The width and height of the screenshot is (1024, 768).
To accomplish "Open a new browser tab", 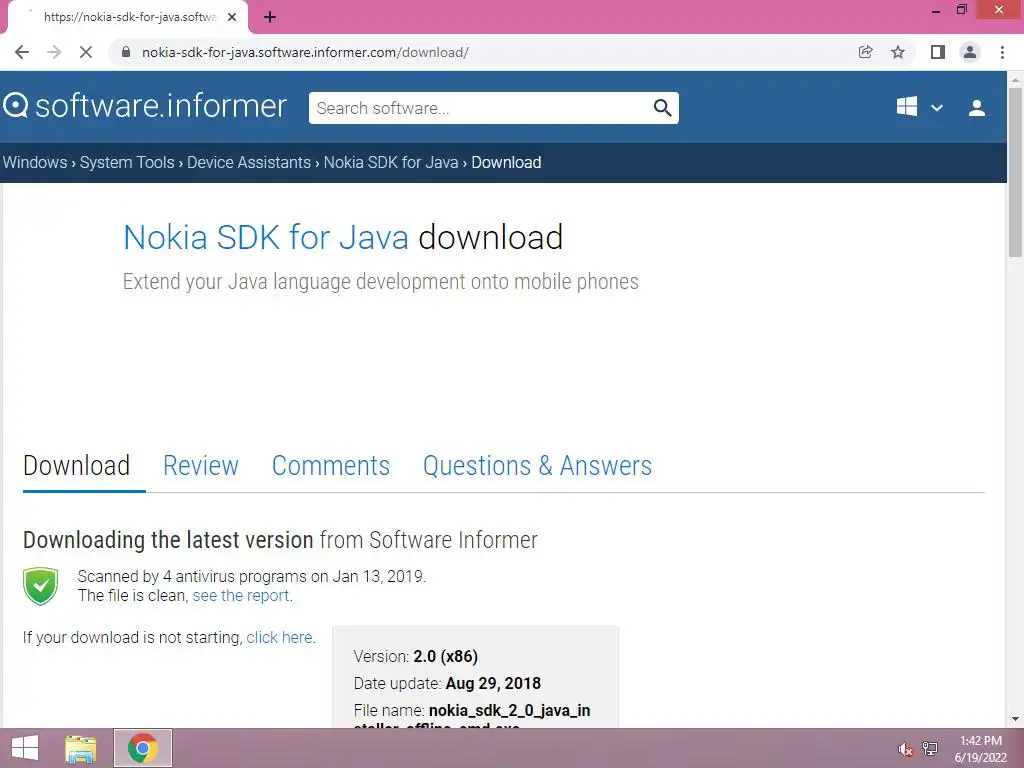I will click(270, 17).
